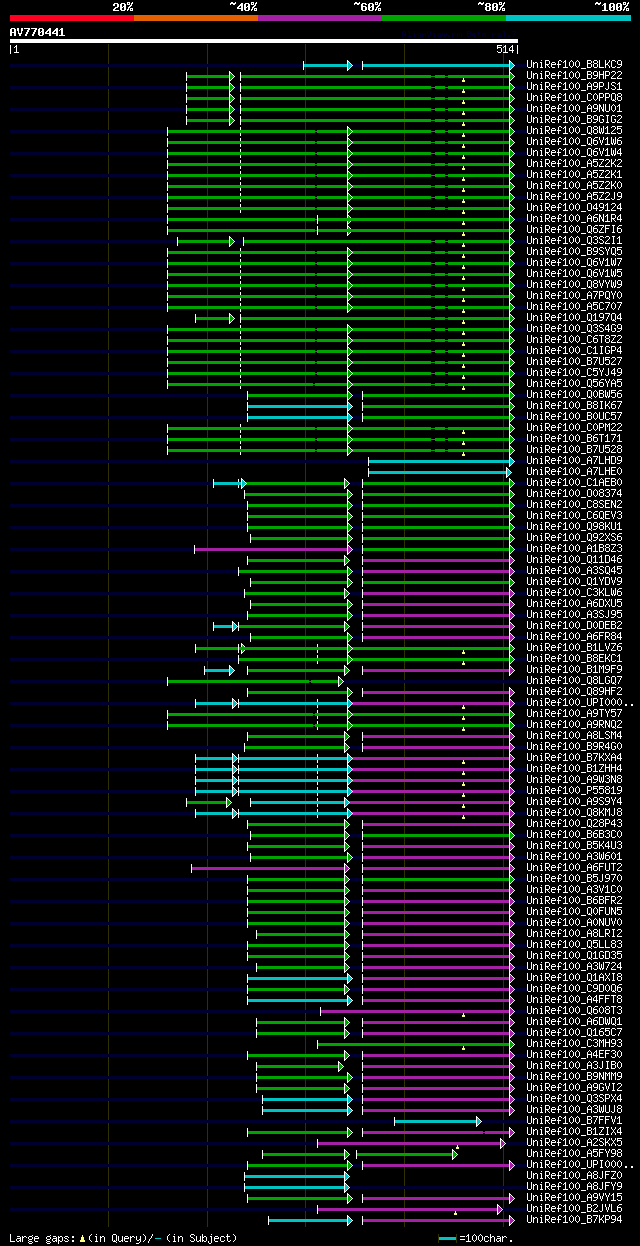The width and height of the screenshot is (640, 1246).
Task: Select the UniRef100_A9PJS1 label
Action: (574, 86)
